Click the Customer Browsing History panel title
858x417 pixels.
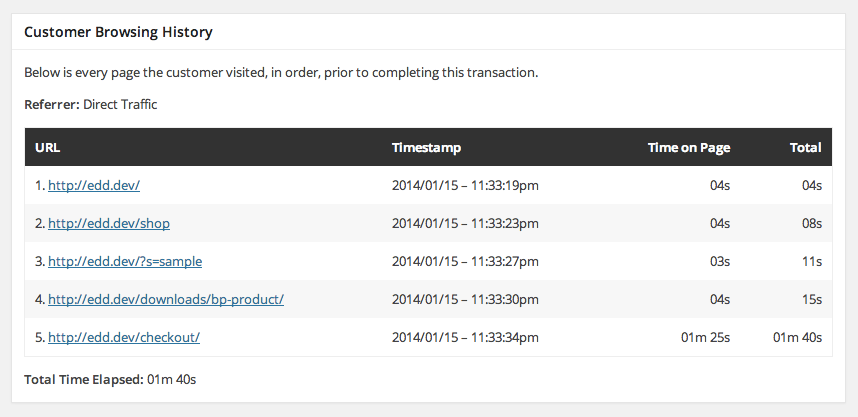[118, 32]
